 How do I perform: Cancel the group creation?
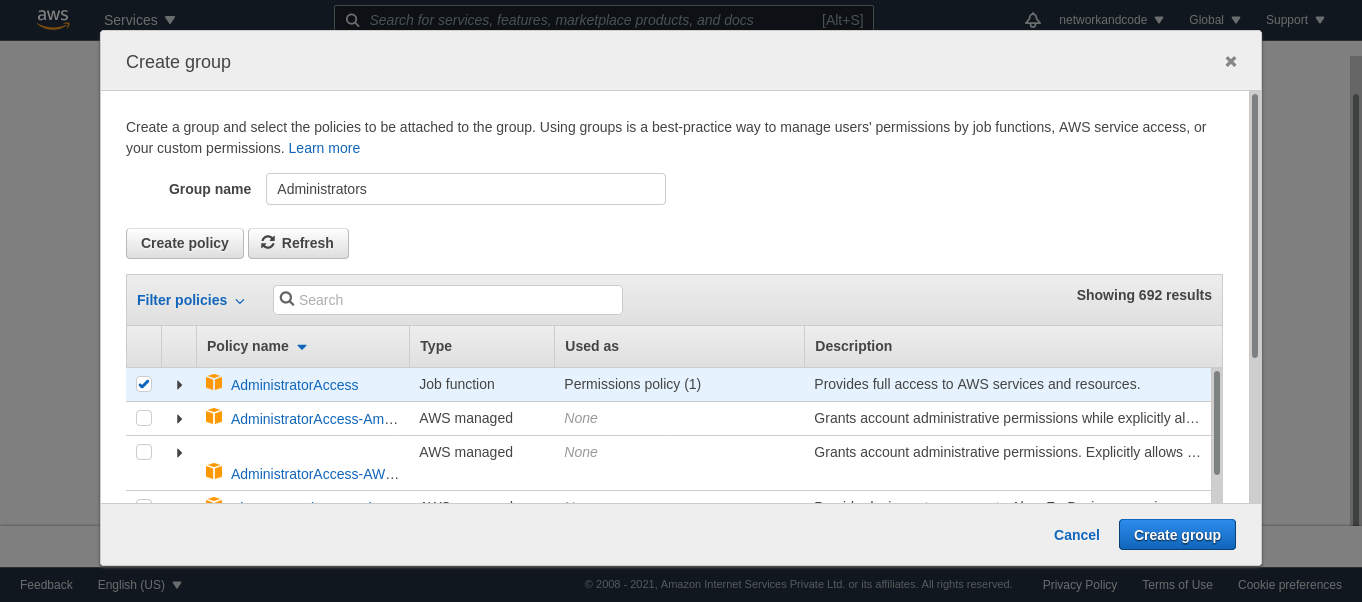(x=1077, y=535)
